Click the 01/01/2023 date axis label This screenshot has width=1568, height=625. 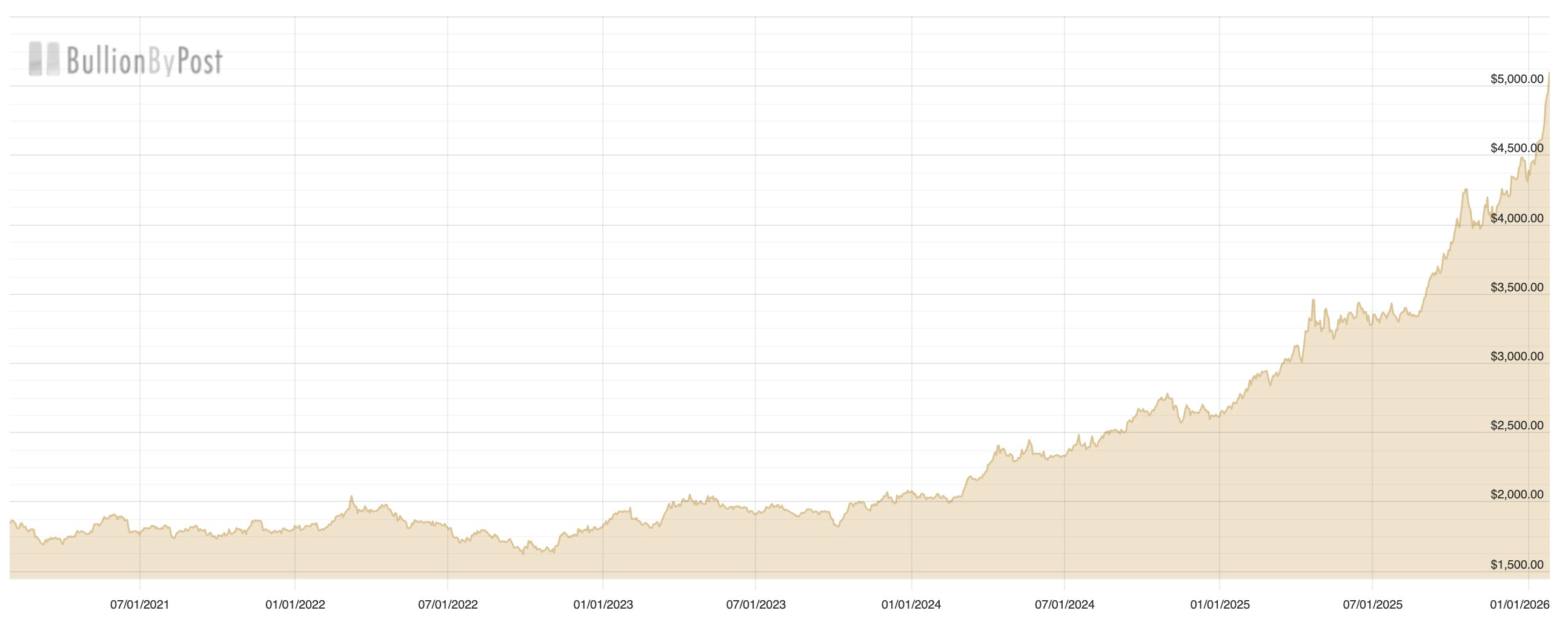(603, 605)
